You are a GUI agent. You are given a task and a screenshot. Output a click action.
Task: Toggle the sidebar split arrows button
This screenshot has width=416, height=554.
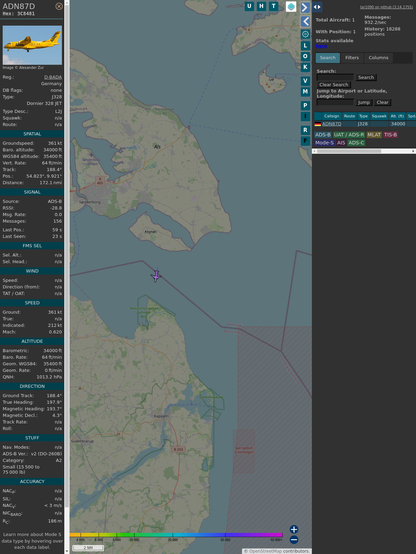pos(317,7)
